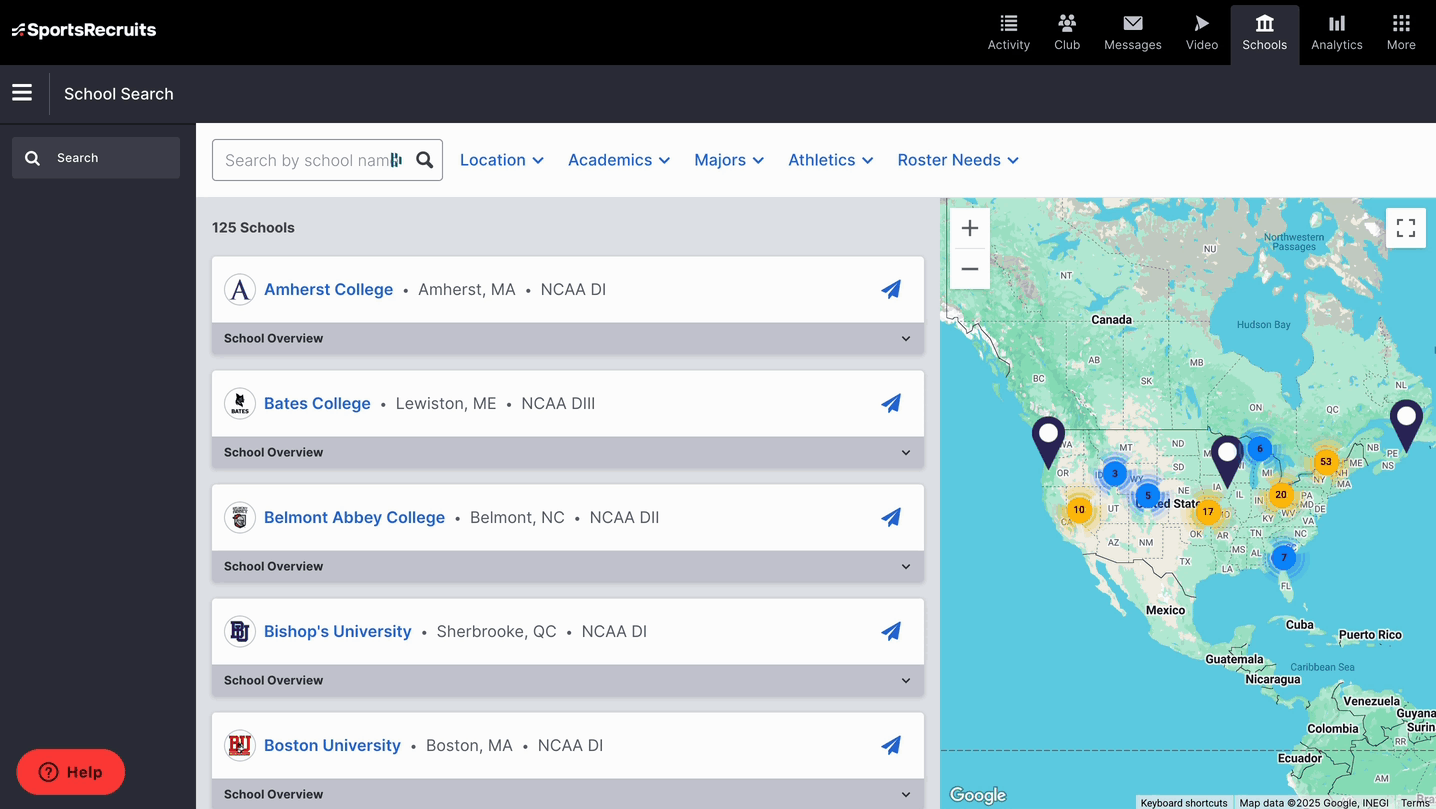Open the Athletics filter dropdown
Screen dimensions: 1436x809
(831, 160)
